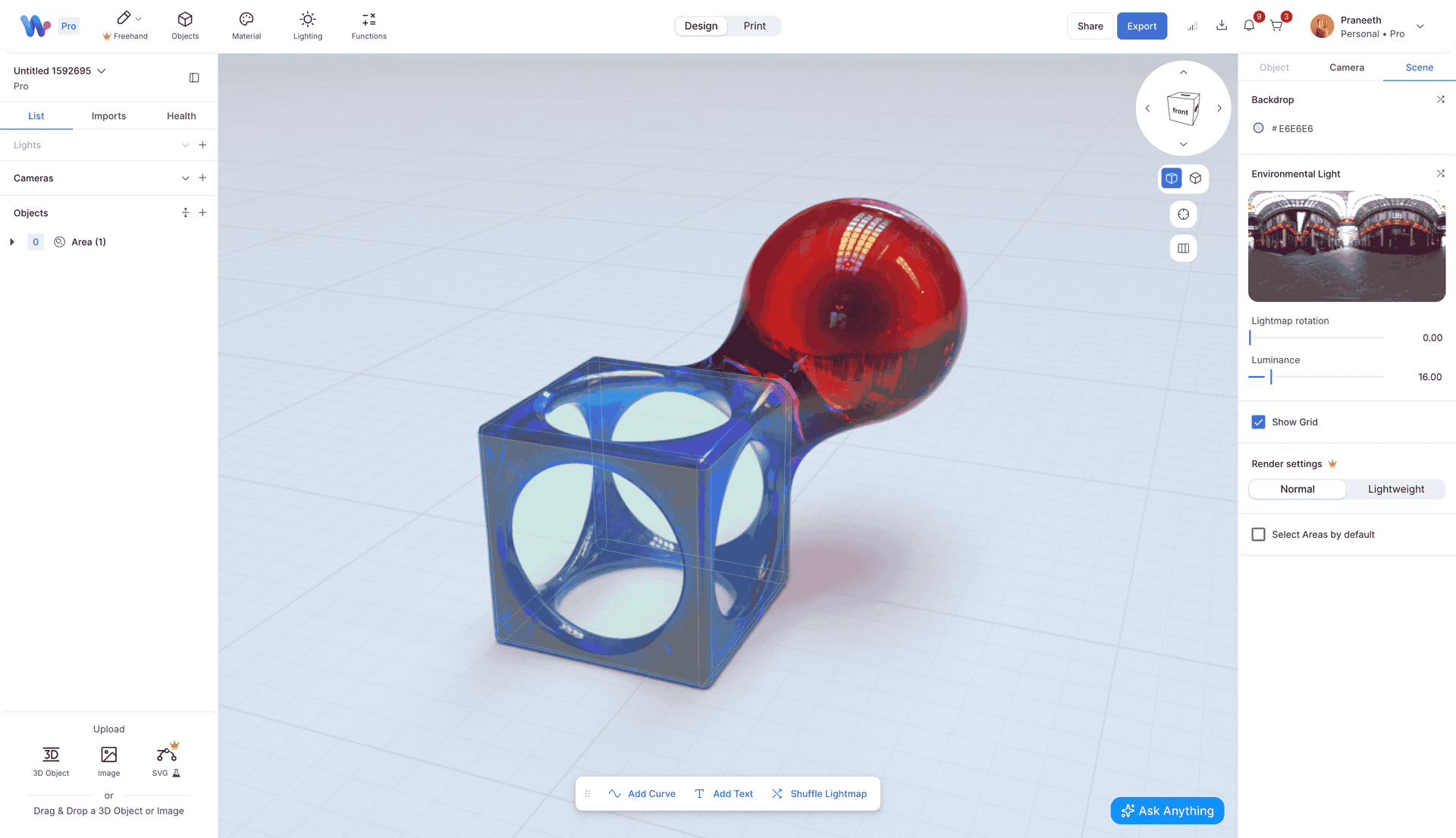
Task: Enable Select Areas by default checkbox
Action: (x=1258, y=535)
